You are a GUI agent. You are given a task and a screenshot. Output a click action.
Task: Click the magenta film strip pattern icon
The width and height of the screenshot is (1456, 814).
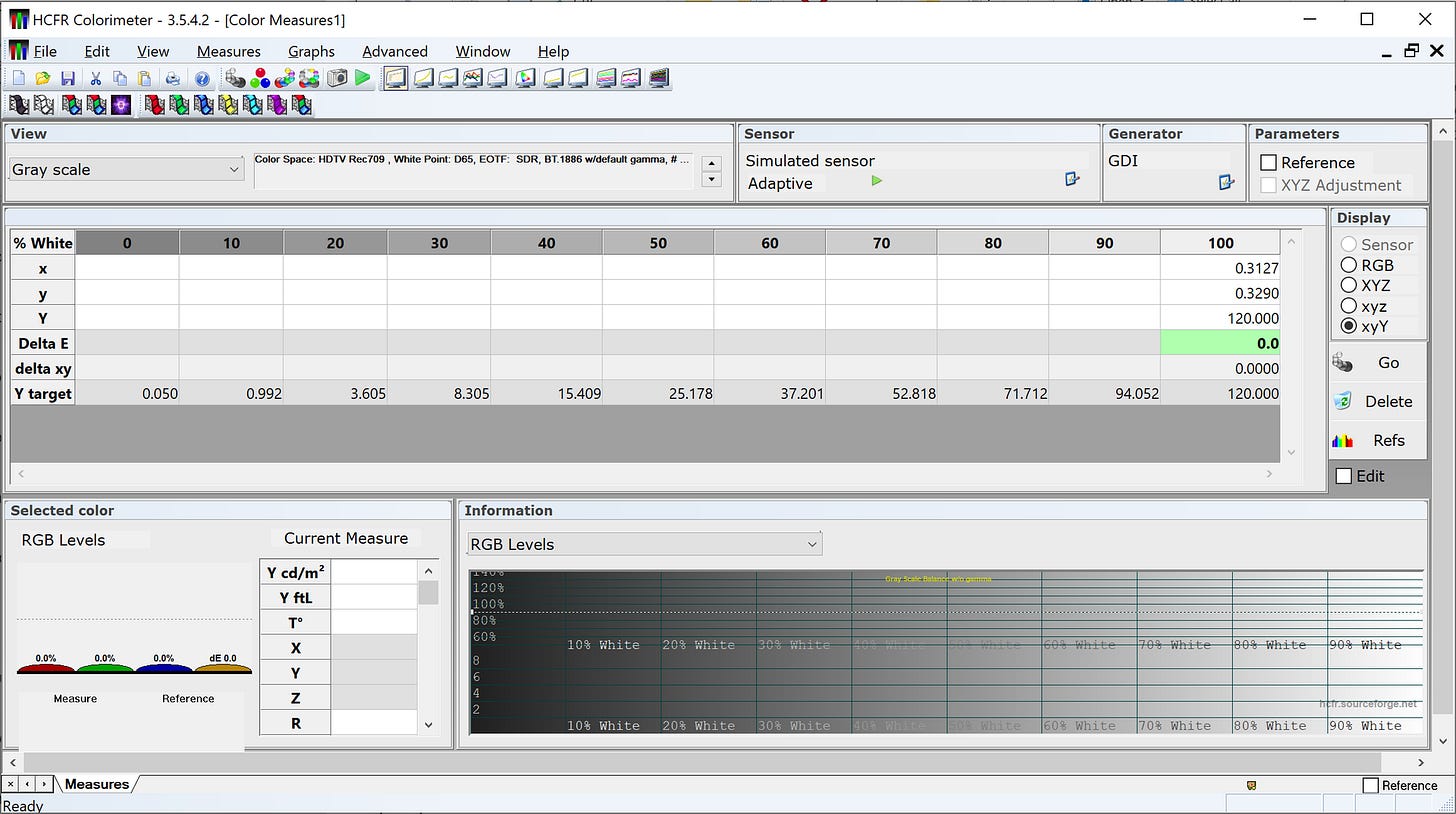[x=277, y=104]
